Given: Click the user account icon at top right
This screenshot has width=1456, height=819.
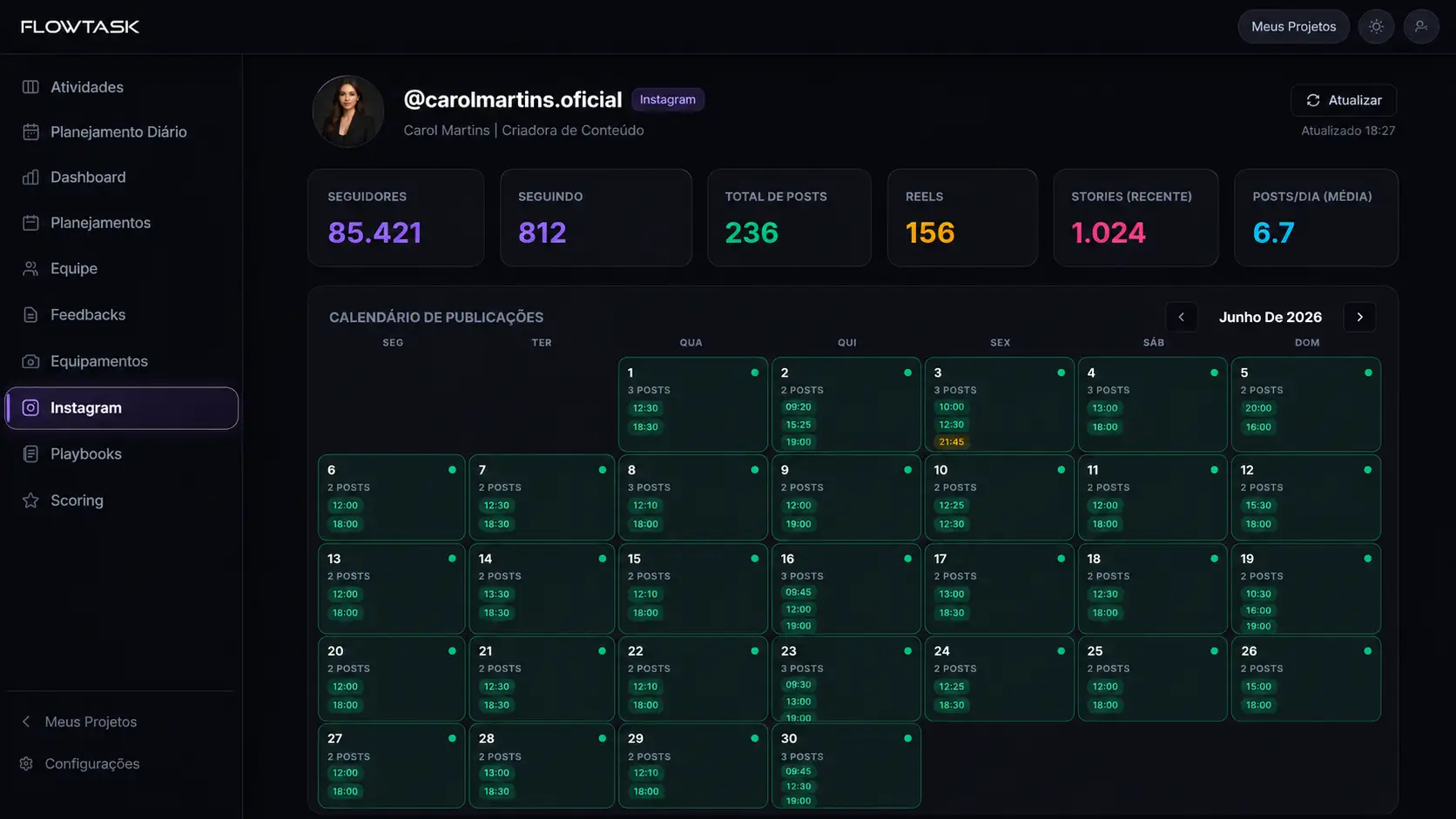Looking at the screenshot, I should coord(1421,27).
